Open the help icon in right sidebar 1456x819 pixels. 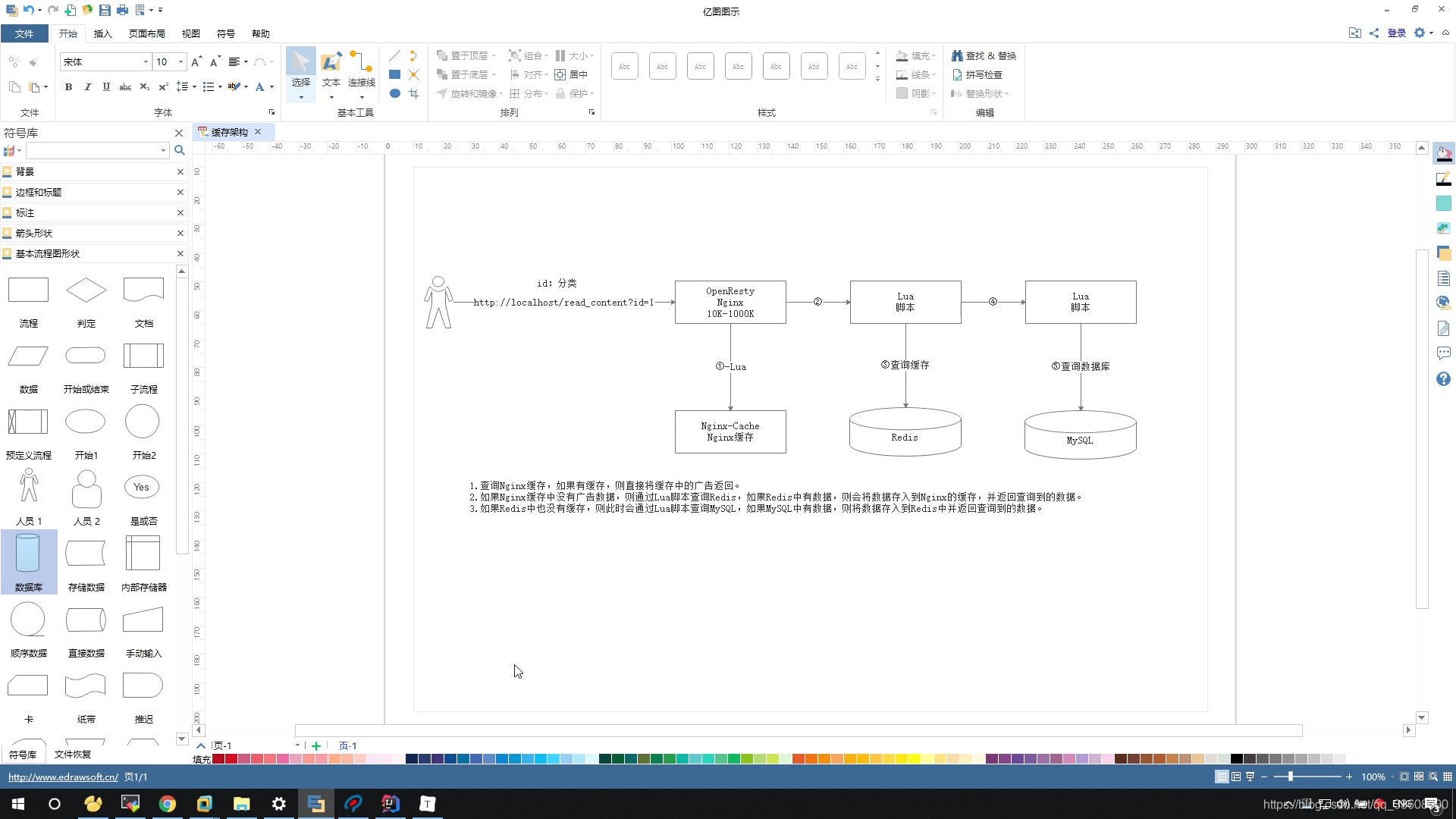[x=1443, y=379]
